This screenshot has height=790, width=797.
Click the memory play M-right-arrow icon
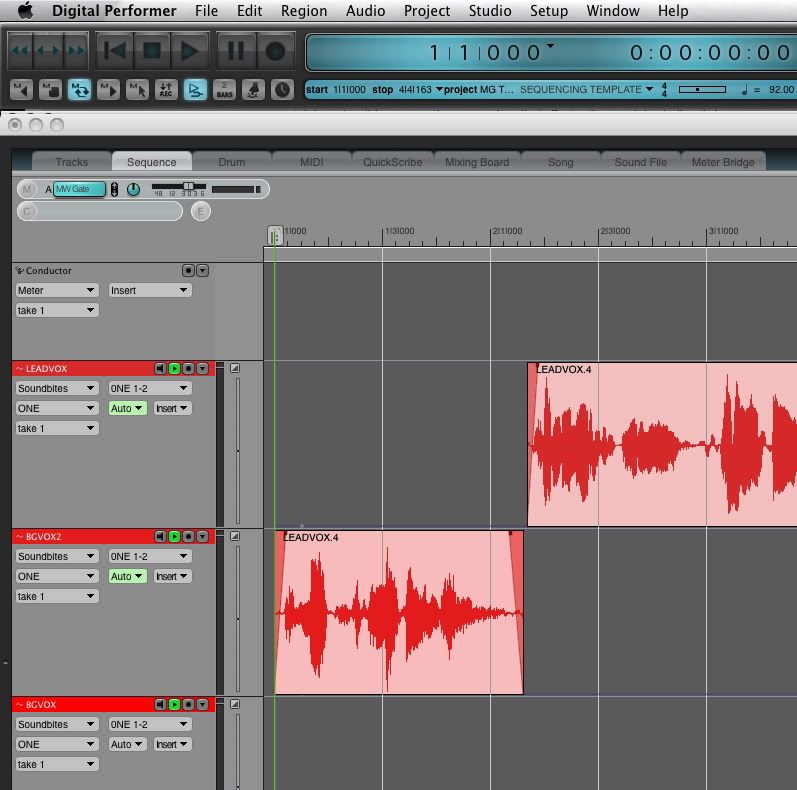click(108, 90)
